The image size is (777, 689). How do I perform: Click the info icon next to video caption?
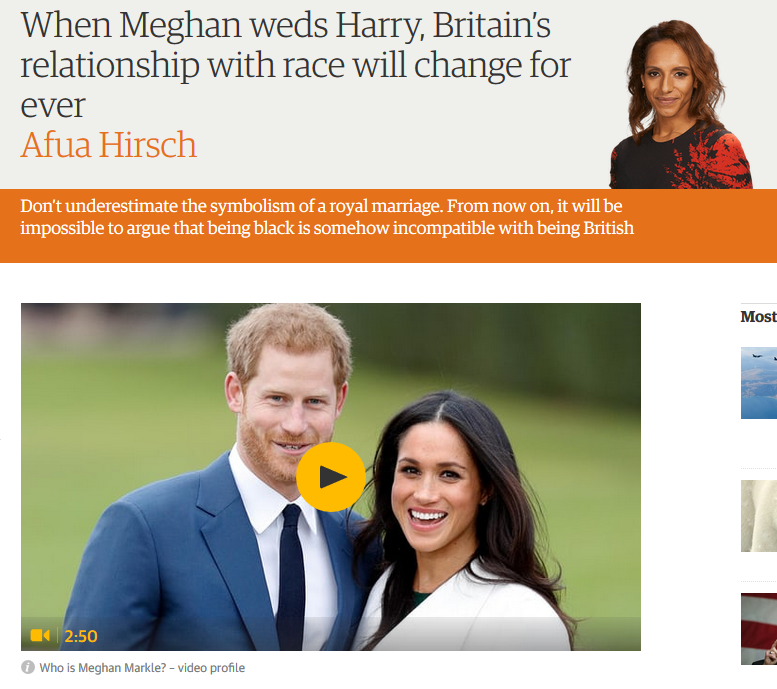point(28,667)
